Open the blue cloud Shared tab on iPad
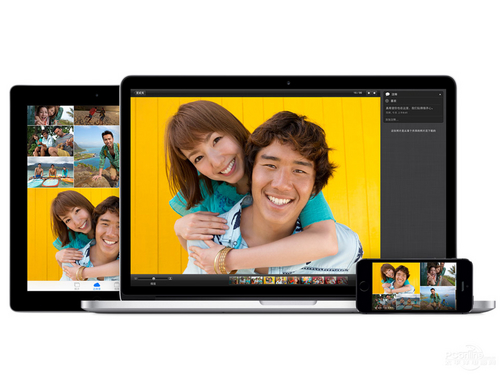 coord(97,285)
